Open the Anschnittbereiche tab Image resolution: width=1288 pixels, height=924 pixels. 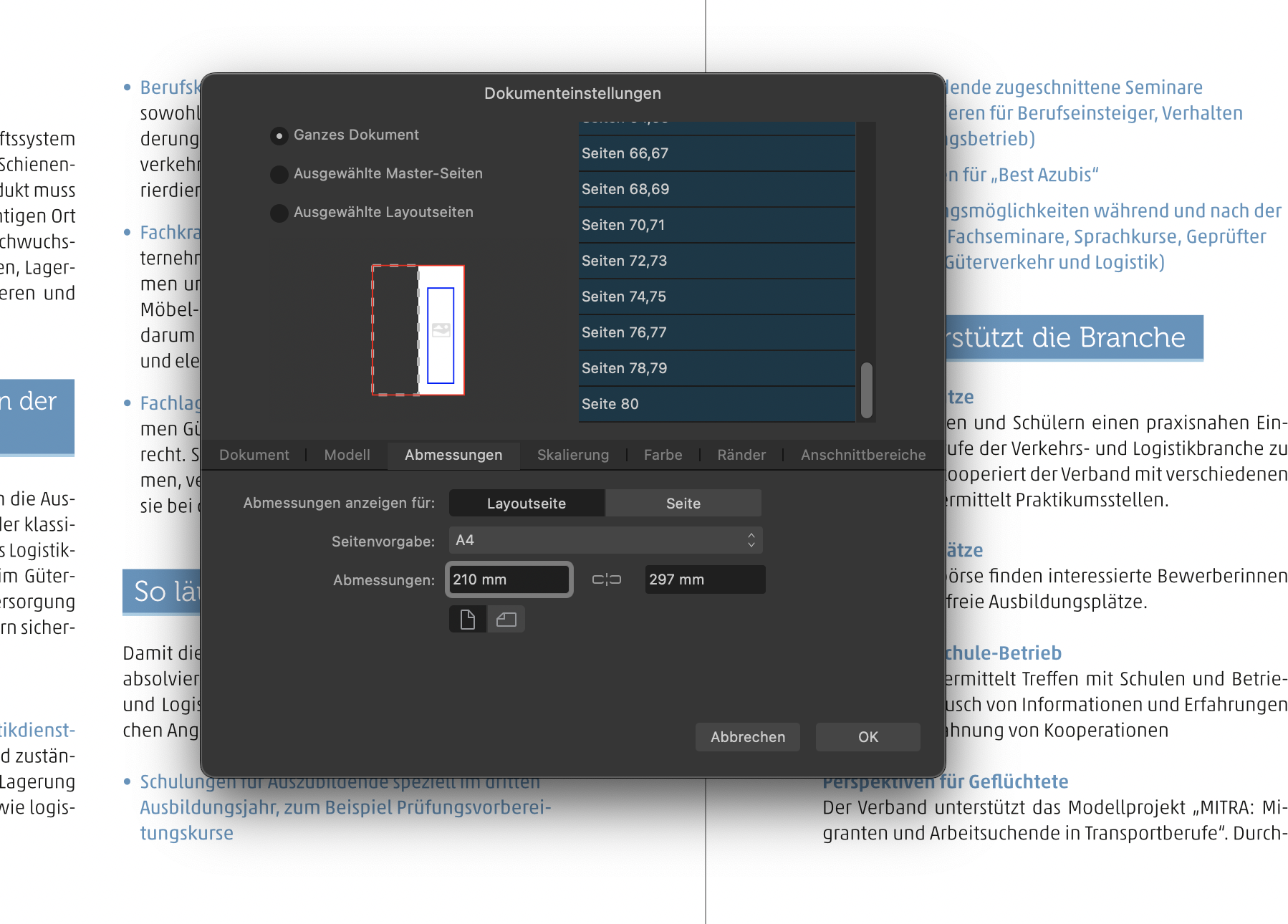click(863, 455)
